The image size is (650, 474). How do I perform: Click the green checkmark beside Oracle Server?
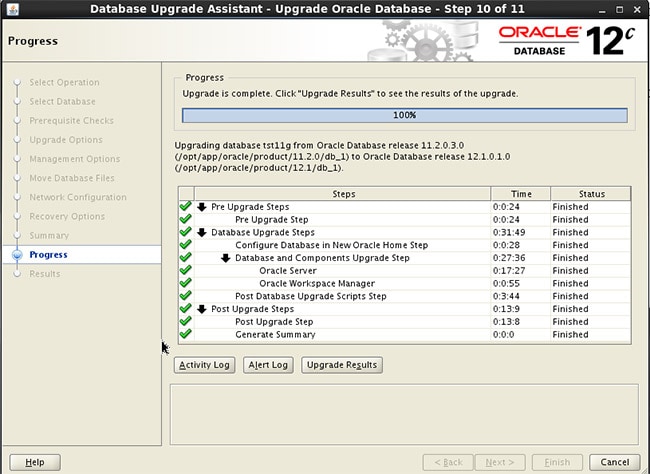point(186,270)
